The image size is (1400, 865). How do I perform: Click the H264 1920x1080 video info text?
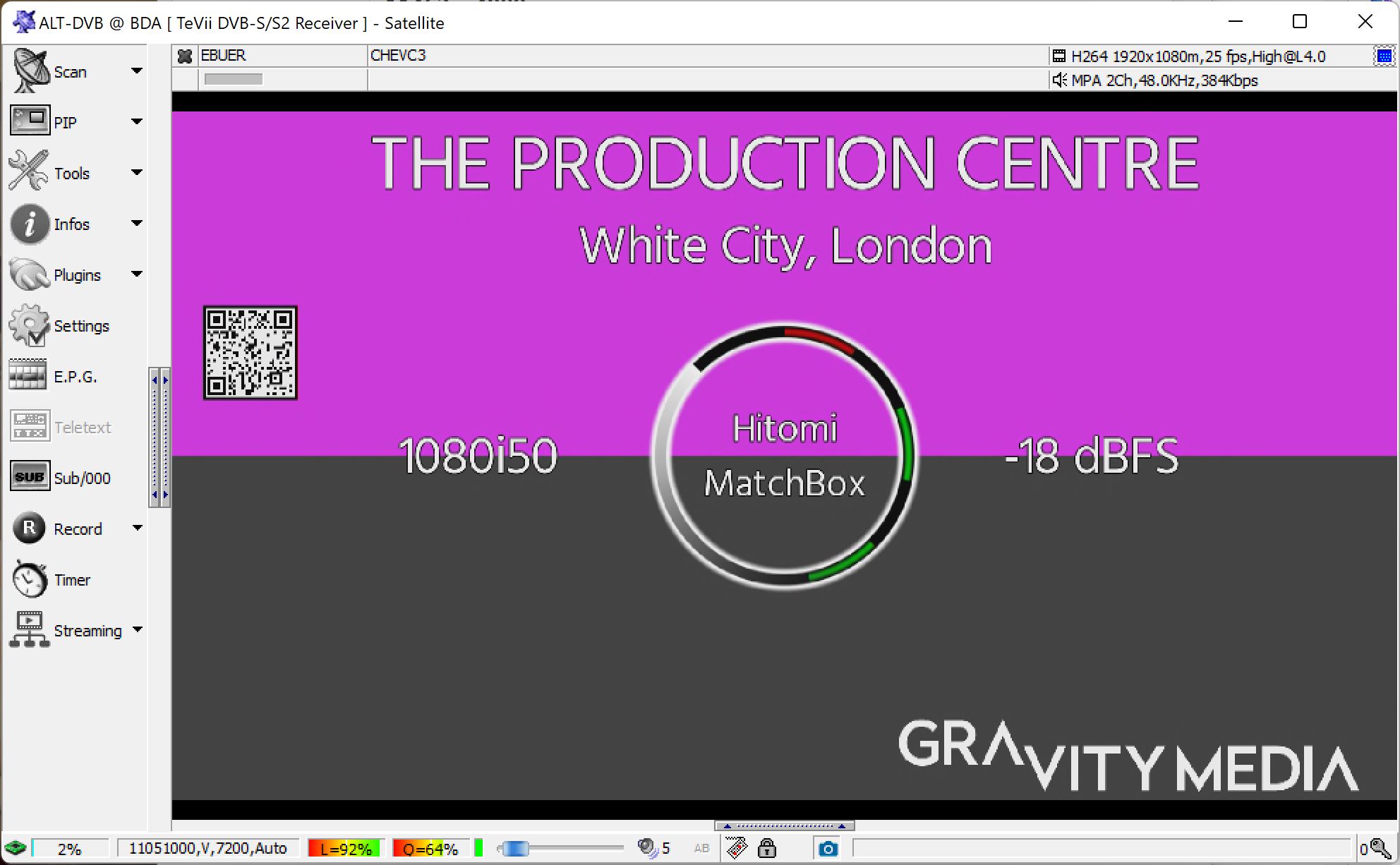tap(1198, 56)
